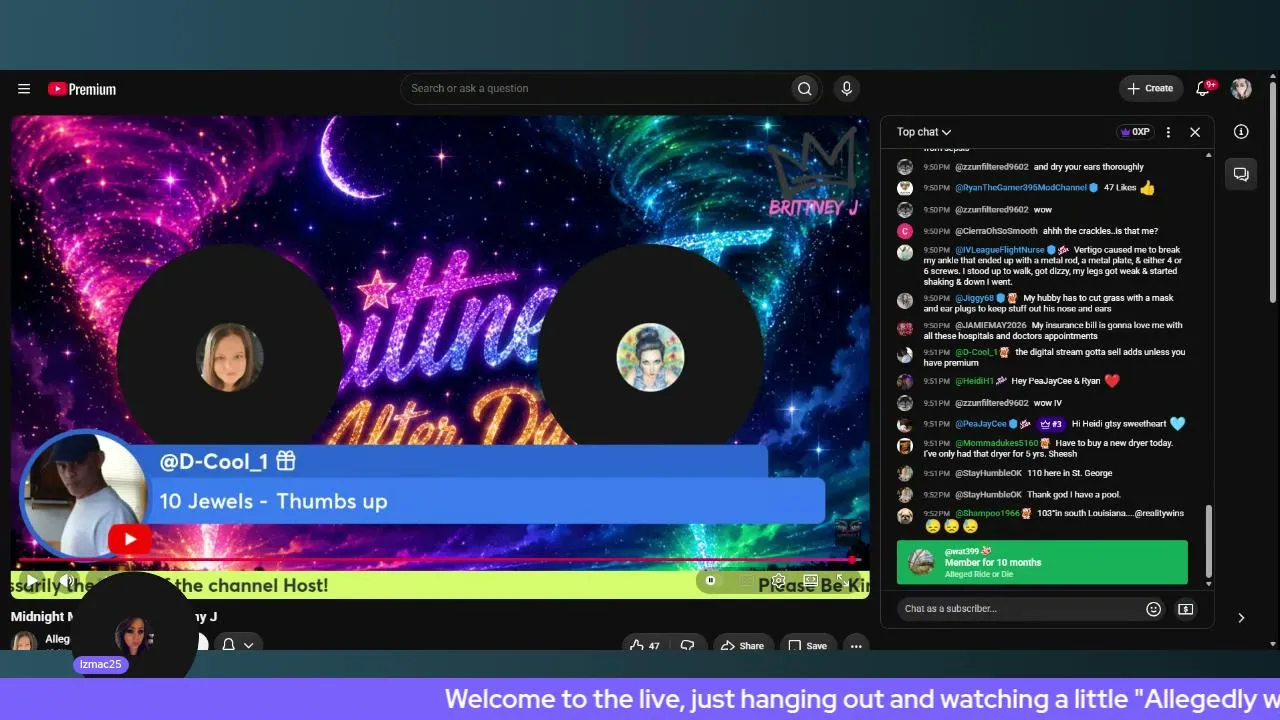Click the page vertical scrollbar
The image size is (1280, 720).
pyautogui.click(x=1273, y=190)
